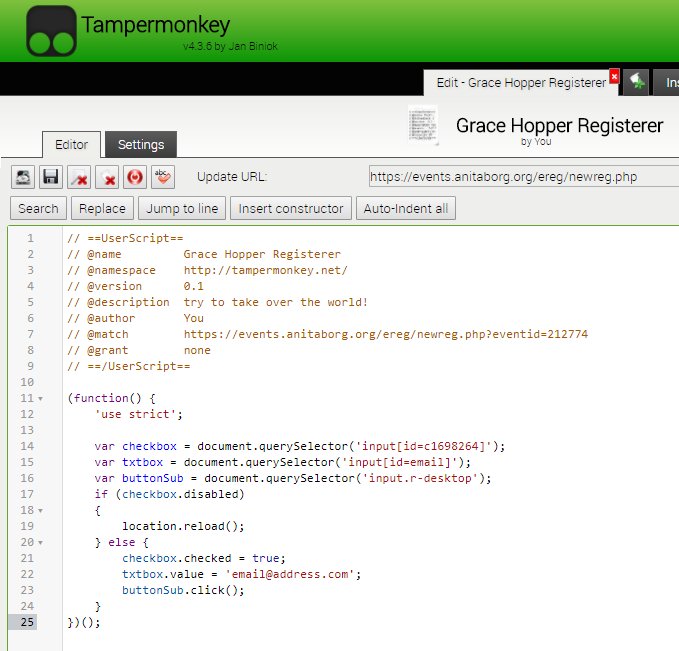Click the @name value 'Grace Hopper Registerer' in code
This screenshot has height=651, width=679.
pyautogui.click(x=262, y=254)
